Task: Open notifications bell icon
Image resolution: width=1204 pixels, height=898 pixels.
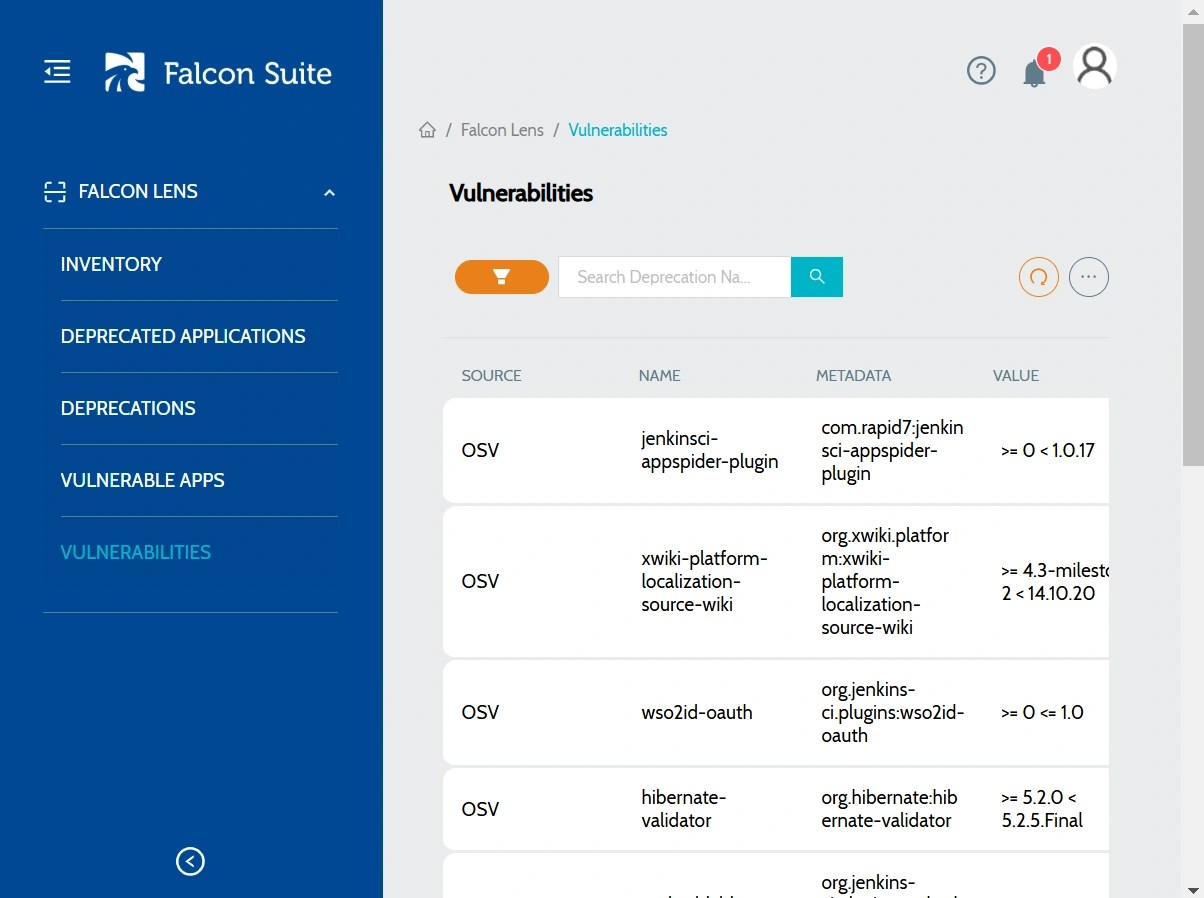Action: click(x=1035, y=73)
